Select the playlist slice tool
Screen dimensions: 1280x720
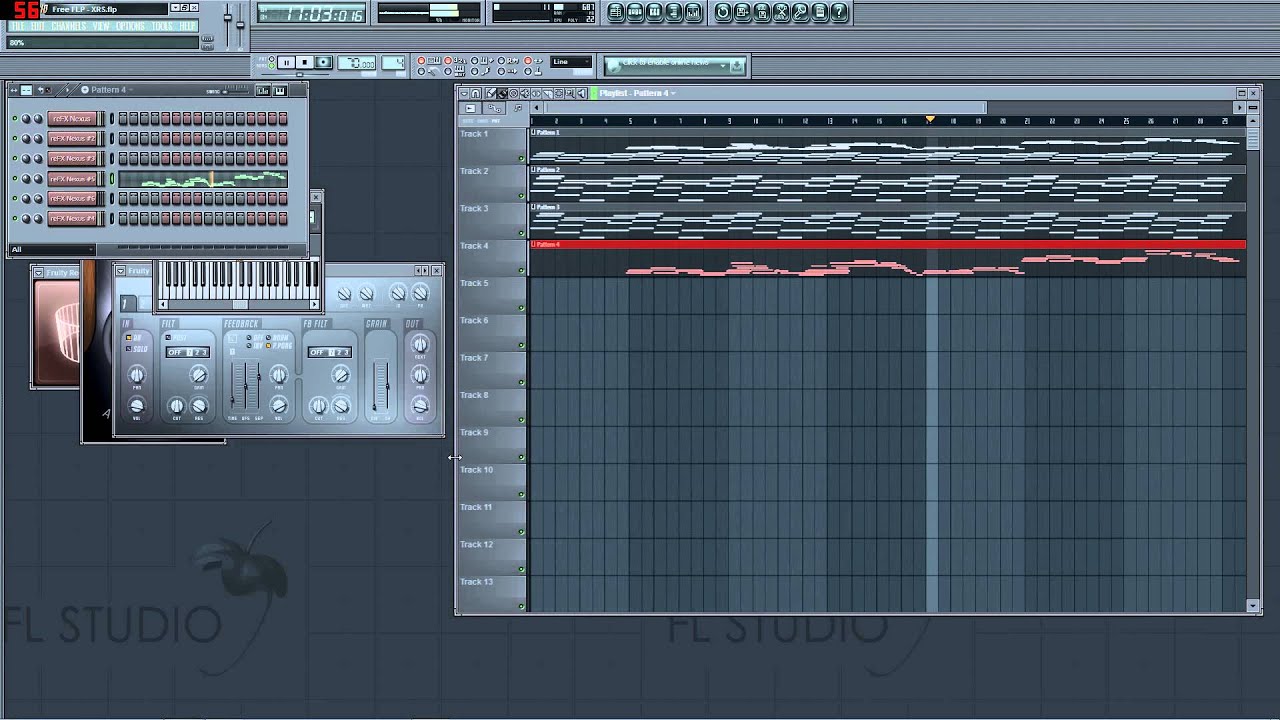click(x=547, y=93)
